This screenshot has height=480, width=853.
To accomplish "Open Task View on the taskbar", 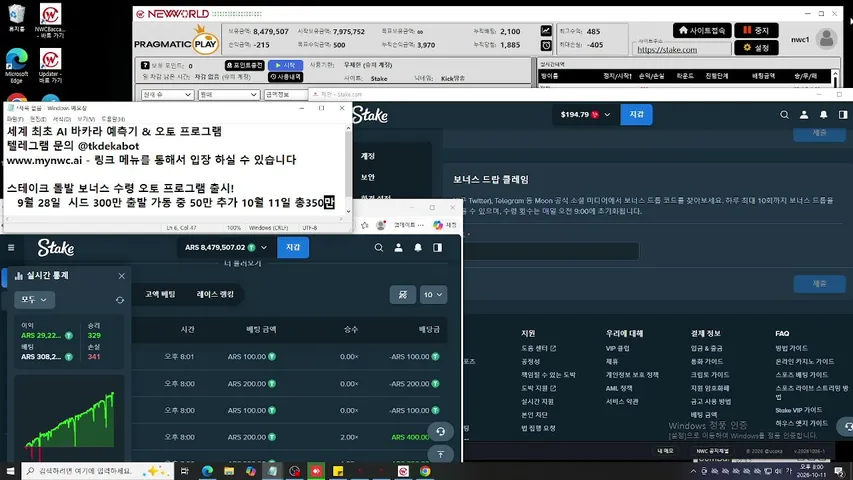I will coord(184,471).
